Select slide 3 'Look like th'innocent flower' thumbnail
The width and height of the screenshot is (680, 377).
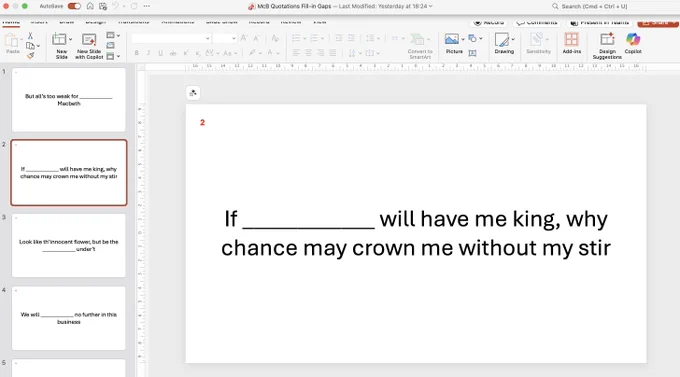pyautogui.click(x=69, y=245)
